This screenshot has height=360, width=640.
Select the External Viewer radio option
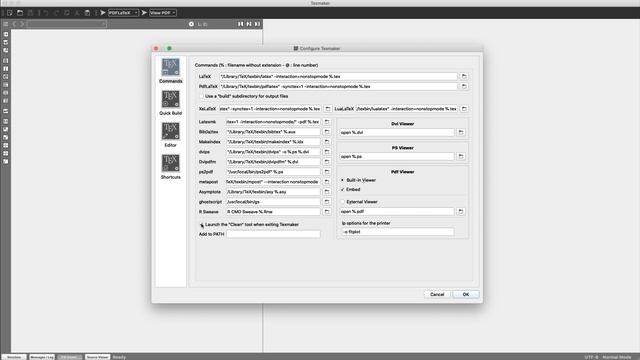(x=342, y=202)
